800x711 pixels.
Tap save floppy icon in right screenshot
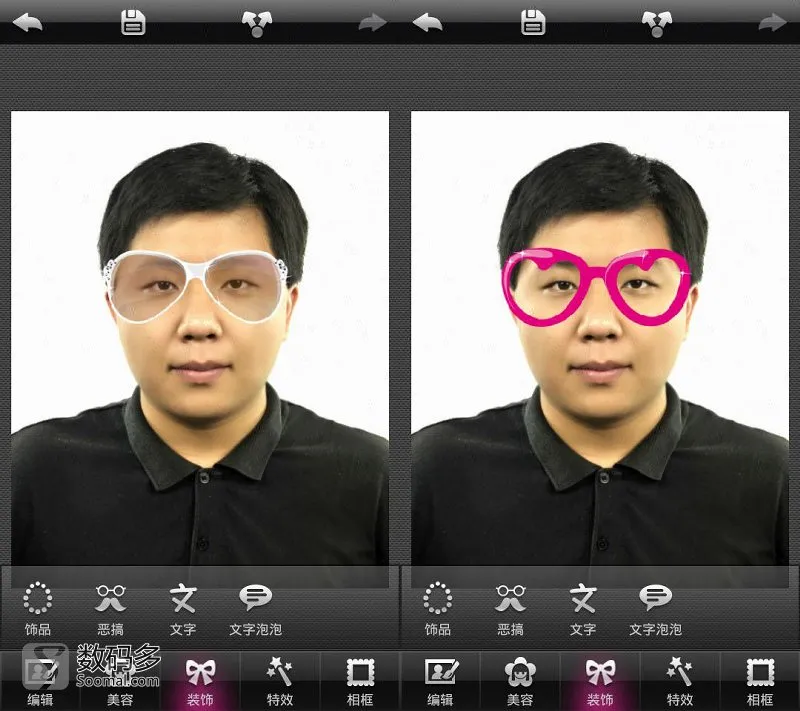[x=533, y=22]
